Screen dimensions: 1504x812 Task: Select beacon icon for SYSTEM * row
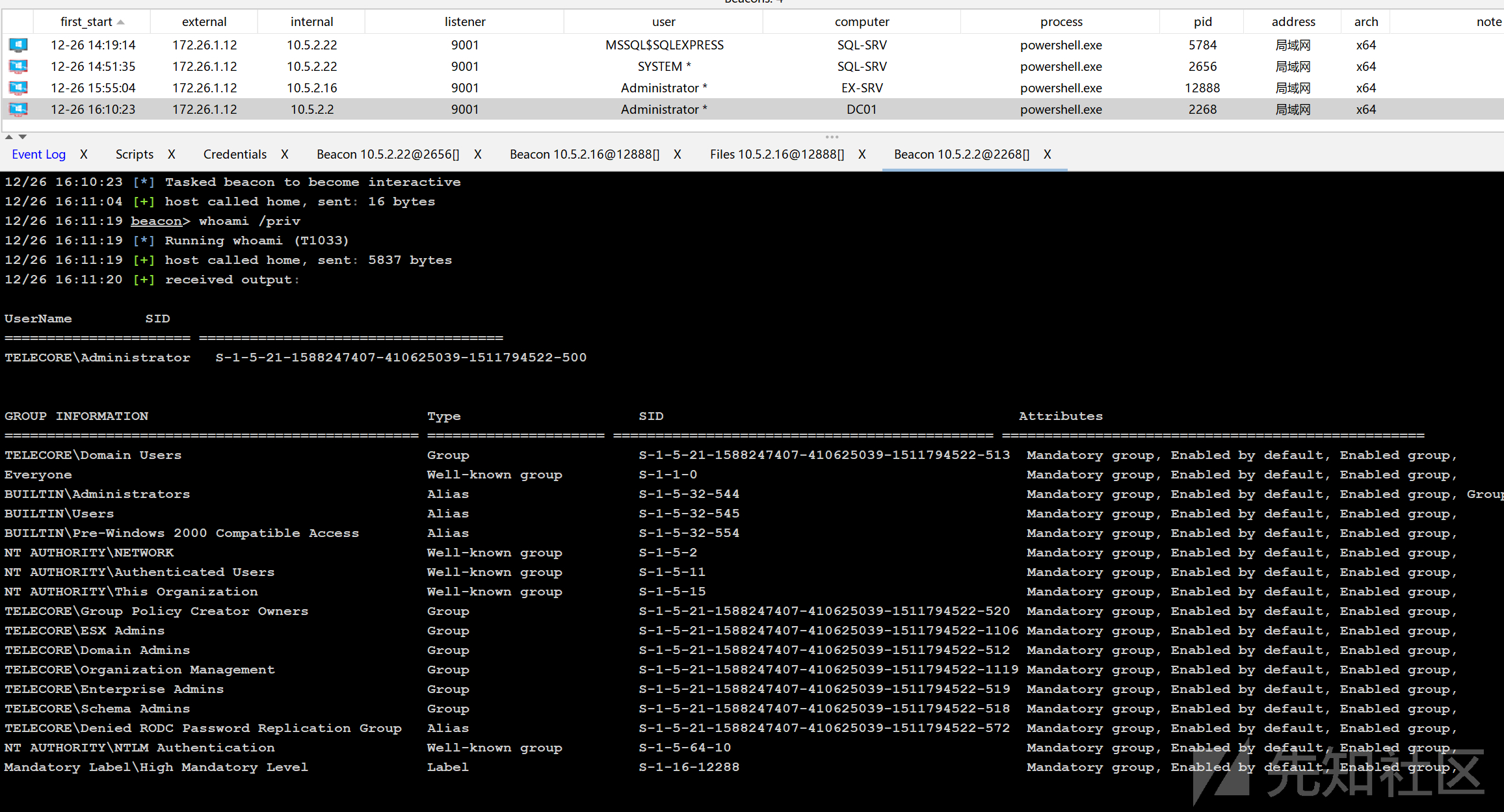point(18,66)
